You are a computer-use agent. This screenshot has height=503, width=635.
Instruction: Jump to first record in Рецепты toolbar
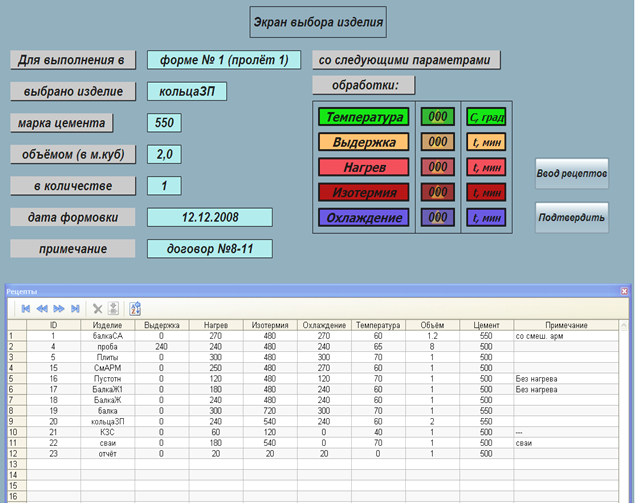tap(26, 309)
